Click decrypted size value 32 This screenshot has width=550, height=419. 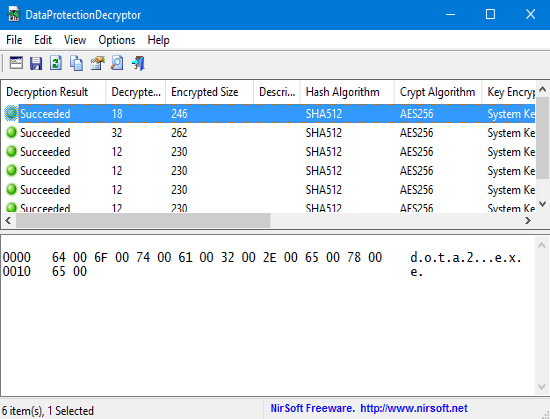point(117,133)
